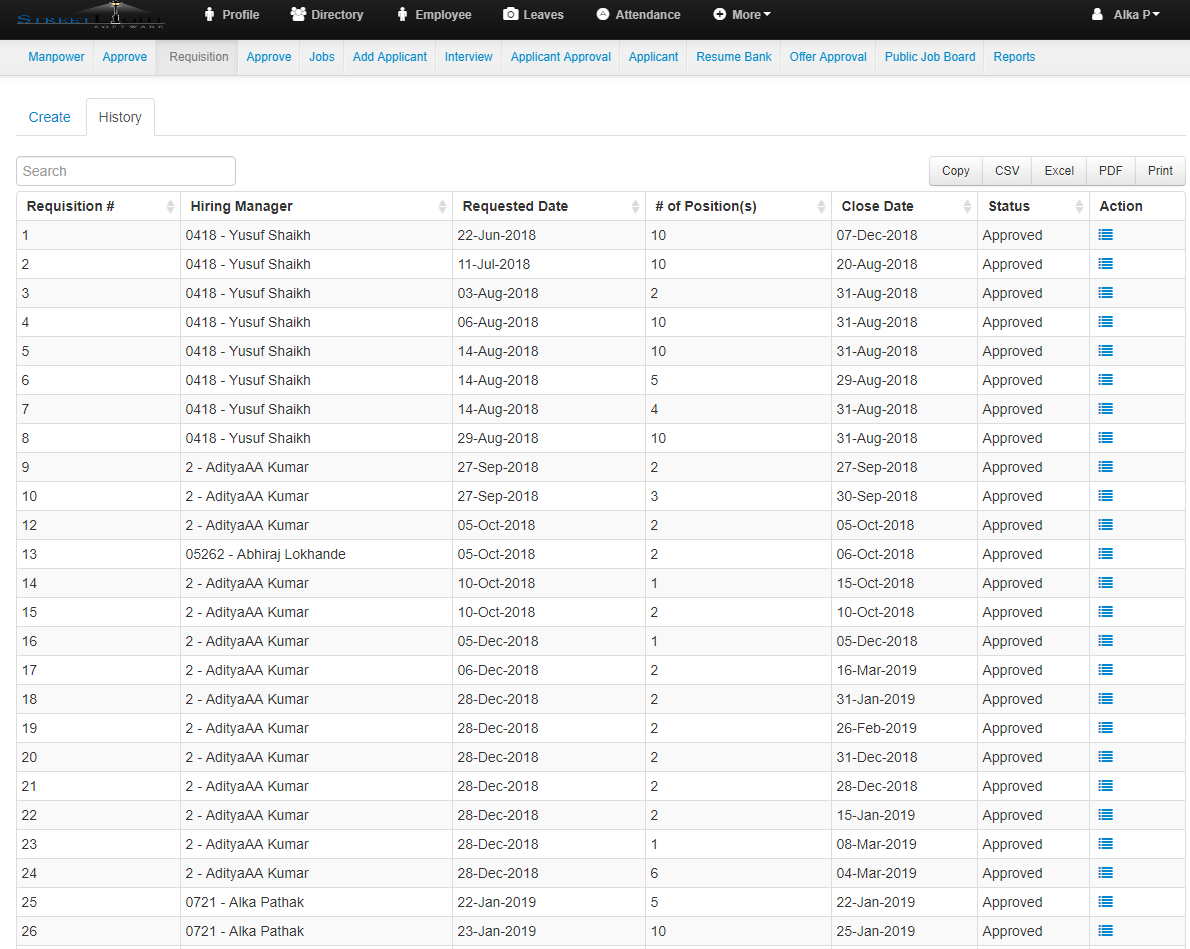Open the Attendance menu item
The height and width of the screenshot is (949, 1190).
click(638, 15)
